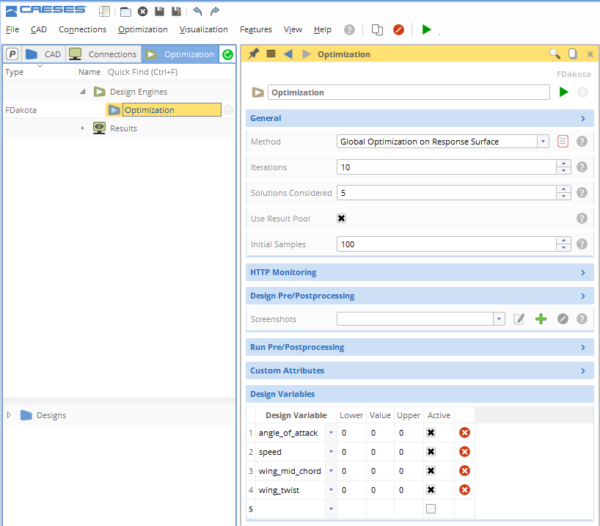Add a screenshot with the green plus icon
The height and width of the screenshot is (526, 600).
pyautogui.click(x=541, y=319)
